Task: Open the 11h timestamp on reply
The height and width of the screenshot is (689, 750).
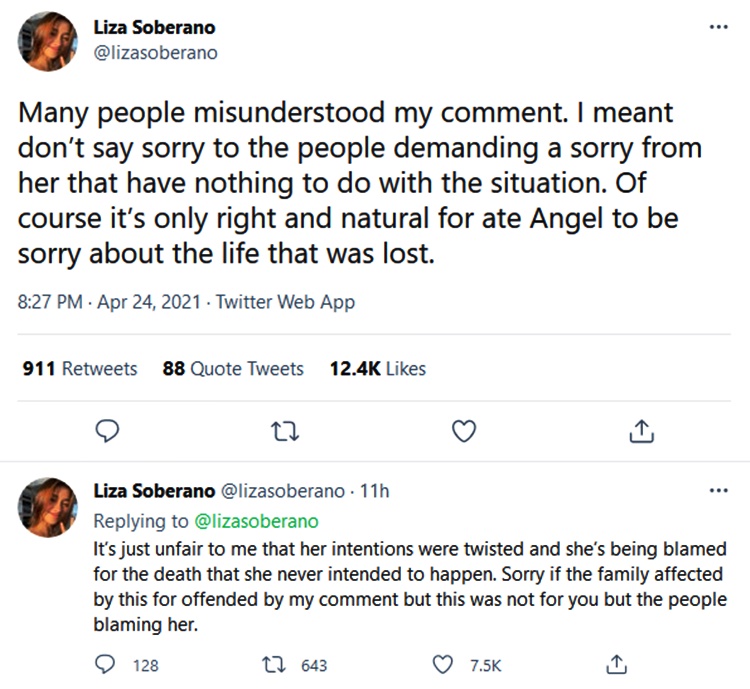Action: [x=374, y=491]
